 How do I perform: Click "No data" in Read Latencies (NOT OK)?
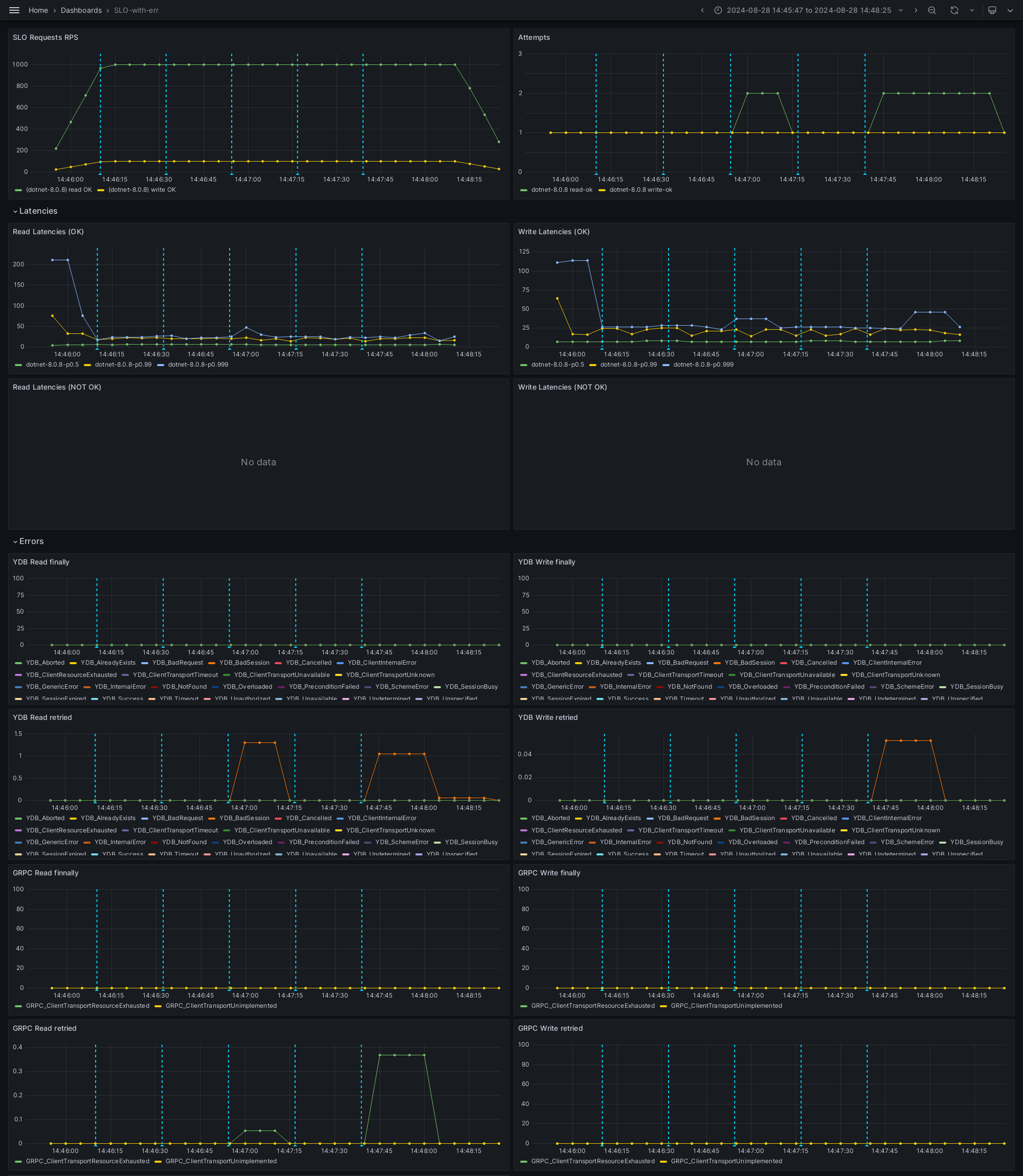pos(258,462)
